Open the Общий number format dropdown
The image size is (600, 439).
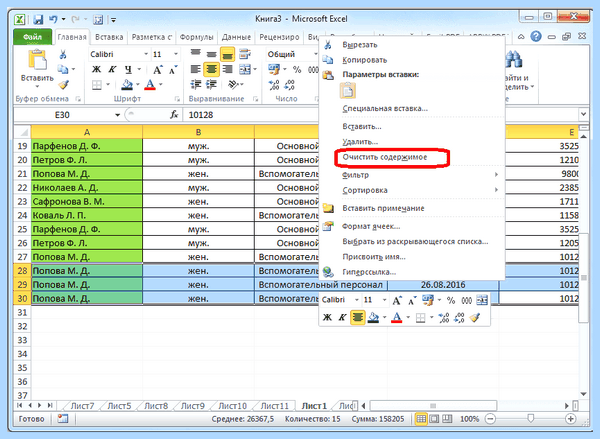coord(316,54)
